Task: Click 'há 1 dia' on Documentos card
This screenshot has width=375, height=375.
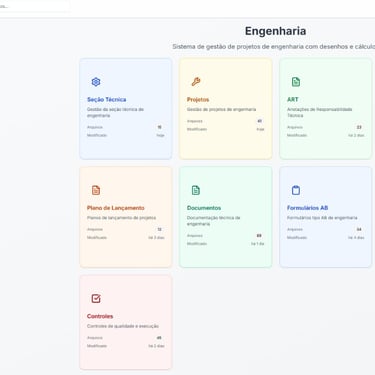Action: [258, 244]
